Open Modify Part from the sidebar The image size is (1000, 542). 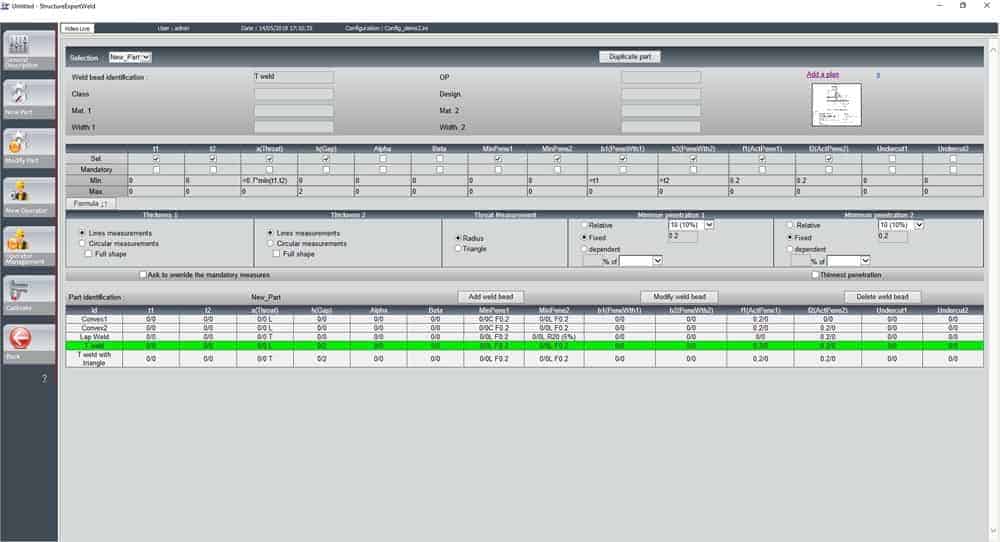[x=29, y=146]
